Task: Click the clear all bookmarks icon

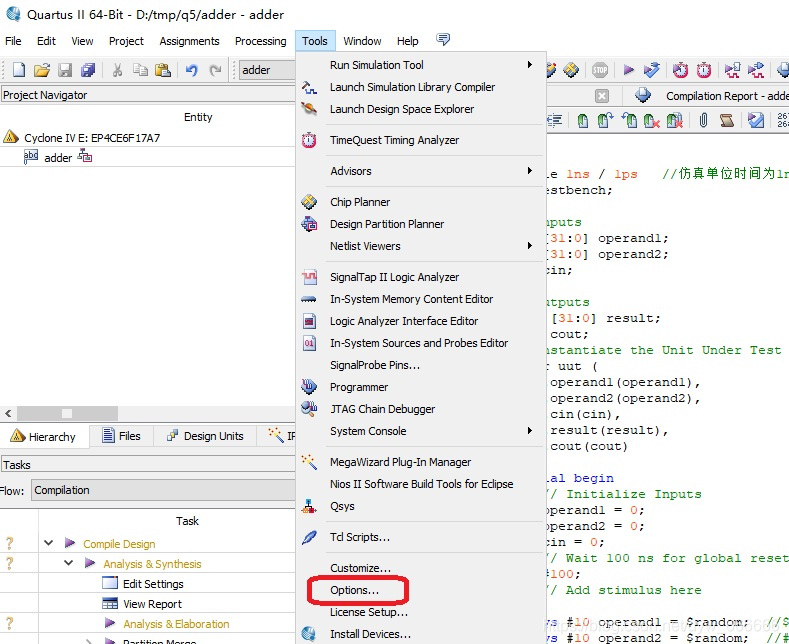Action: pyautogui.click(x=675, y=120)
